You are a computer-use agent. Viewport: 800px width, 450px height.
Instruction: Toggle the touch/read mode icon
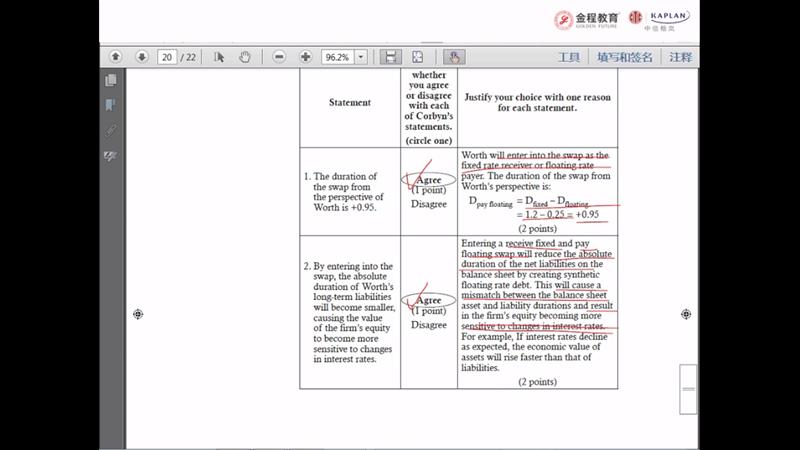click(454, 57)
